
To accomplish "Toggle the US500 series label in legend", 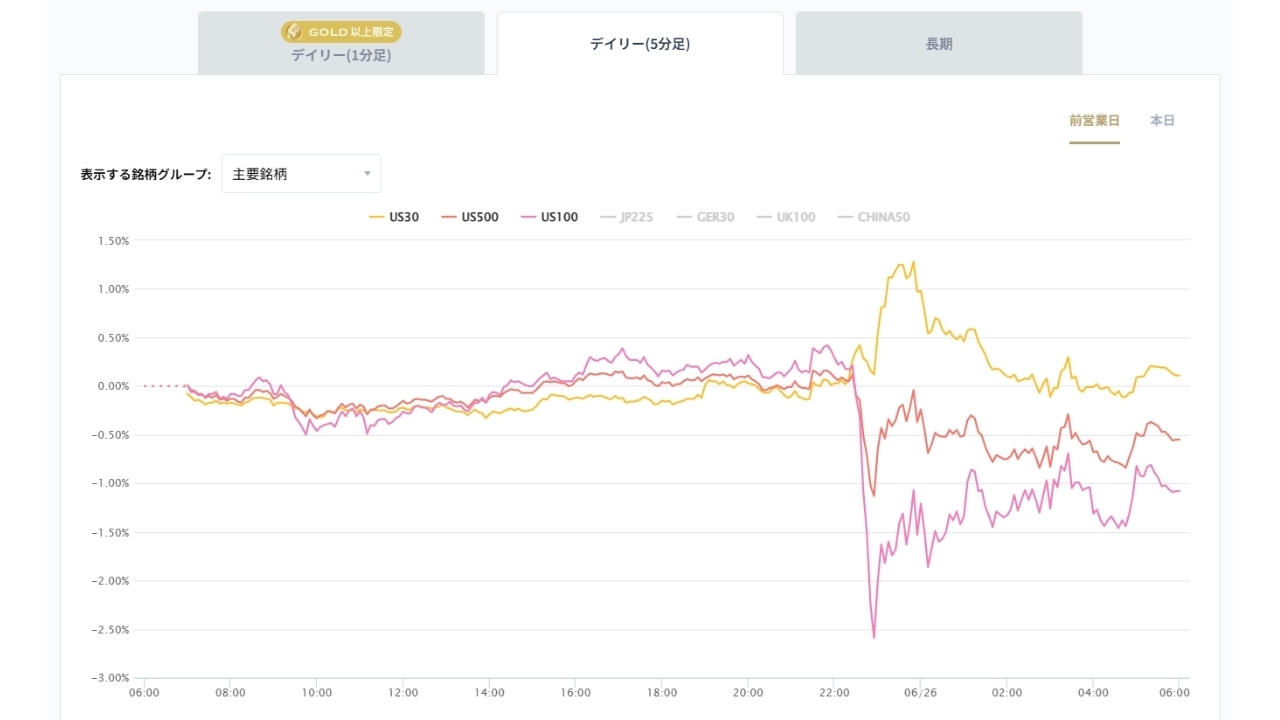I will (x=480, y=217).
